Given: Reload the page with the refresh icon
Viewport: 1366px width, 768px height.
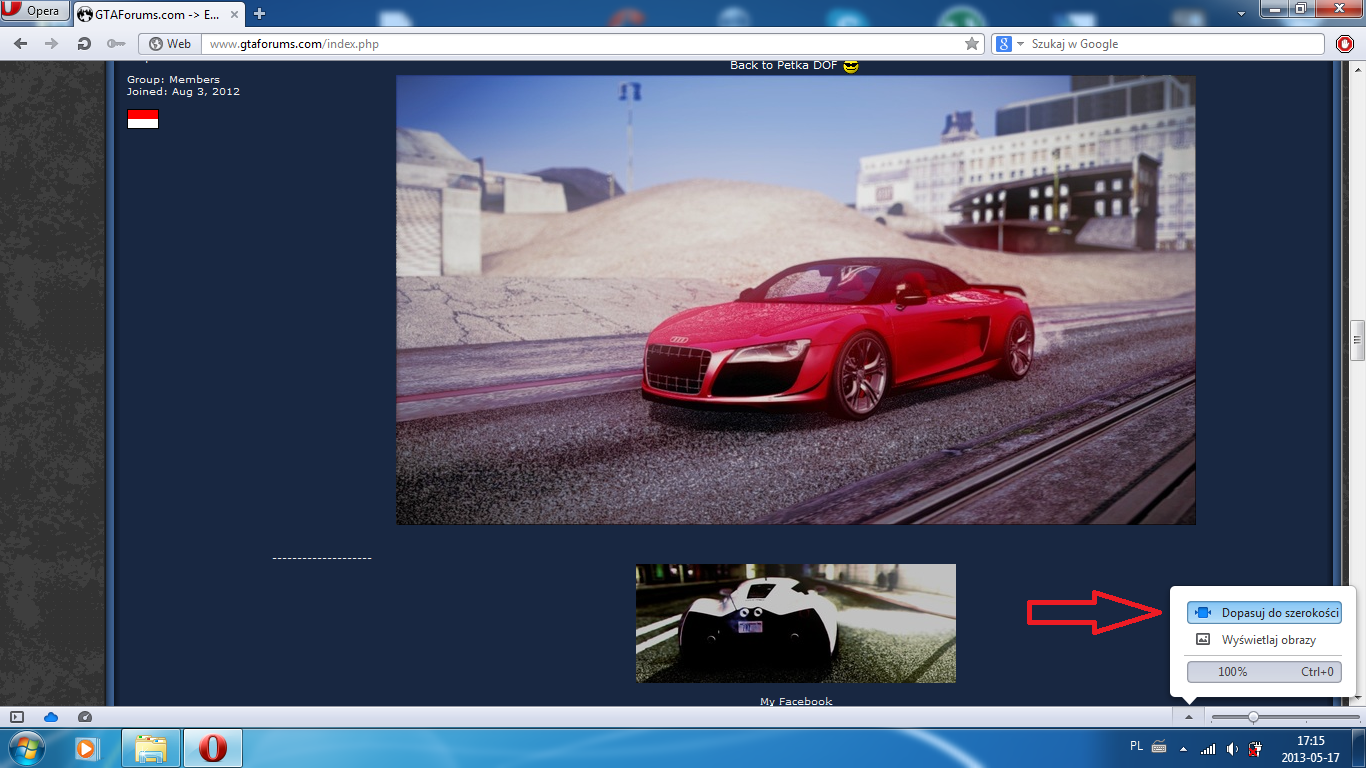Looking at the screenshot, I should tap(85, 44).
